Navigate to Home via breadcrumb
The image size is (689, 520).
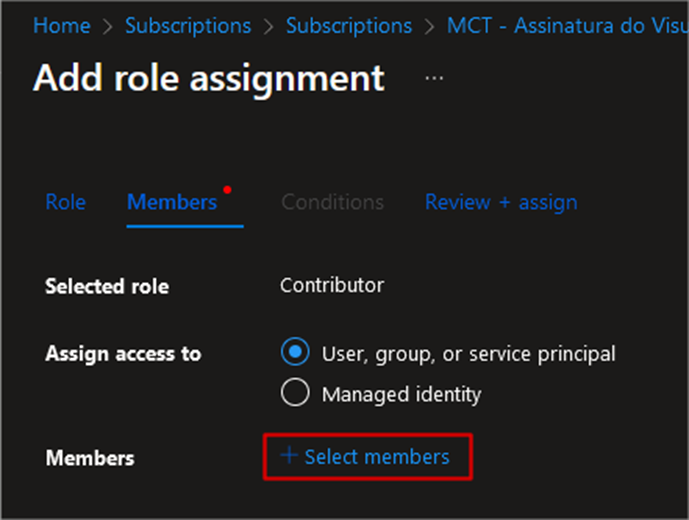tap(62, 25)
